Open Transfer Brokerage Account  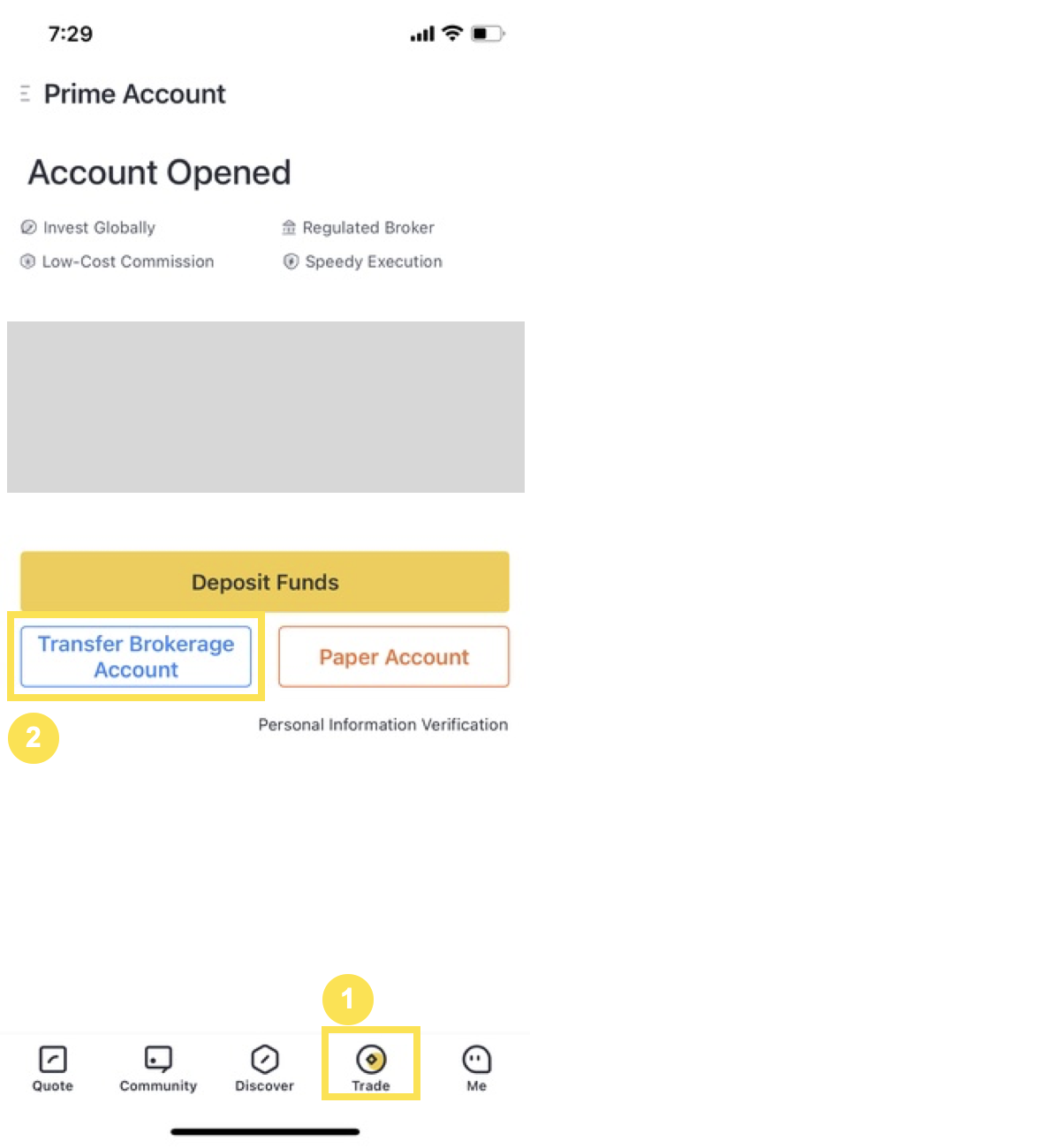click(x=136, y=657)
